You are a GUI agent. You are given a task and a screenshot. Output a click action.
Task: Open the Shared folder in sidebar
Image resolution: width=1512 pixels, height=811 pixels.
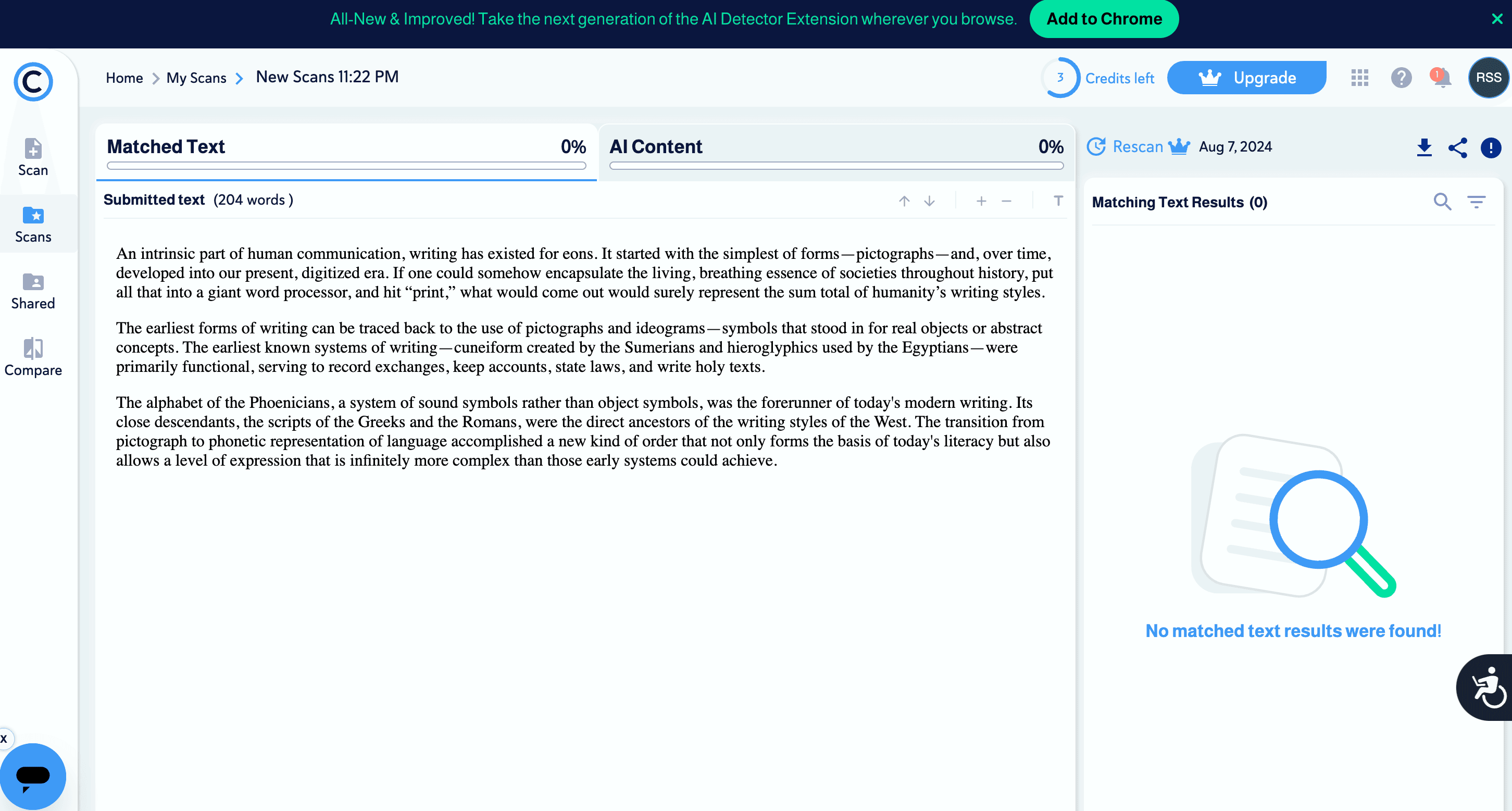pyautogui.click(x=33, y=291)
